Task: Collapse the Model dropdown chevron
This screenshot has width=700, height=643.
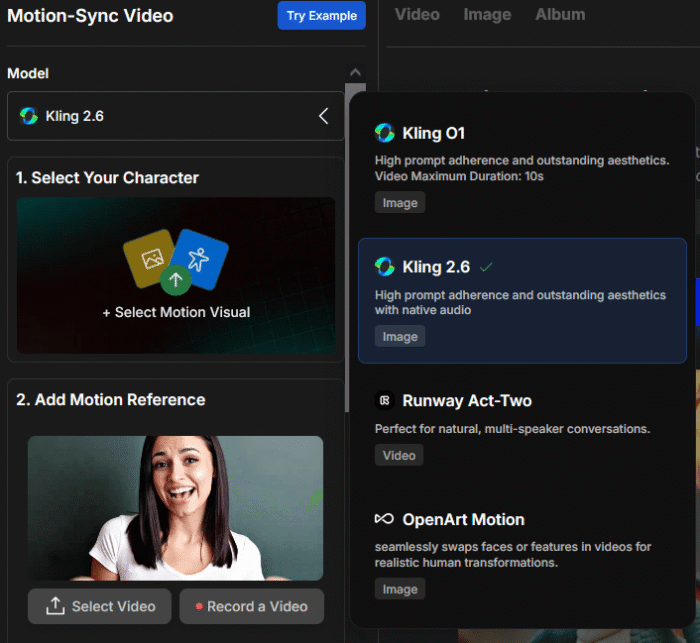Action: tap(323, 116)
